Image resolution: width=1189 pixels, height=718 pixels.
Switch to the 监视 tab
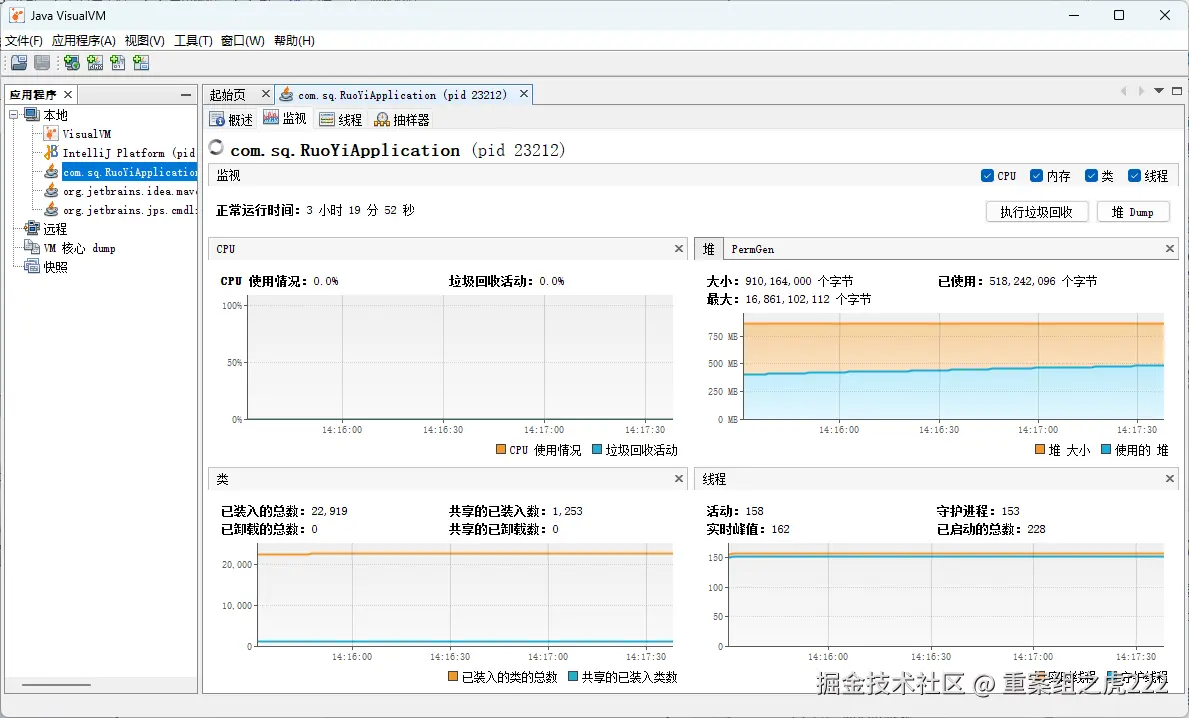point(285,118)
